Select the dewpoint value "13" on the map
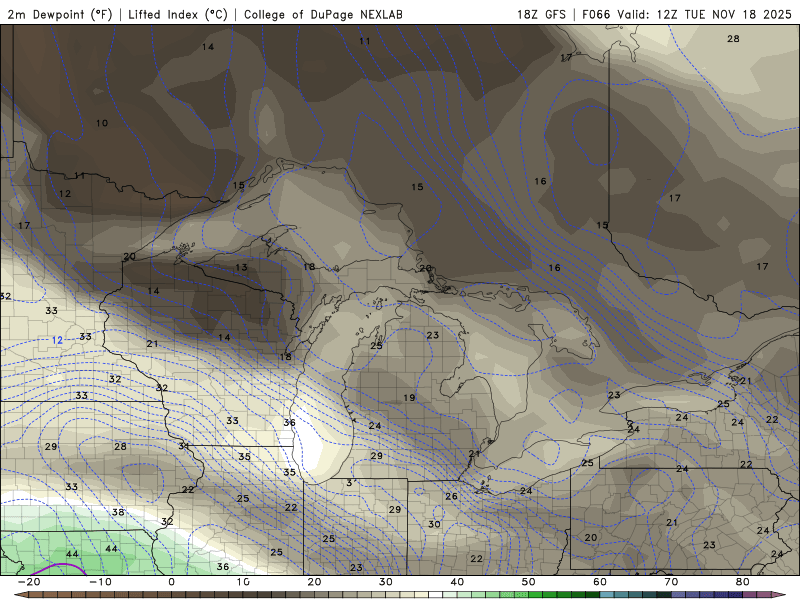Screen dimensions: 800x600 pos(241,267)
